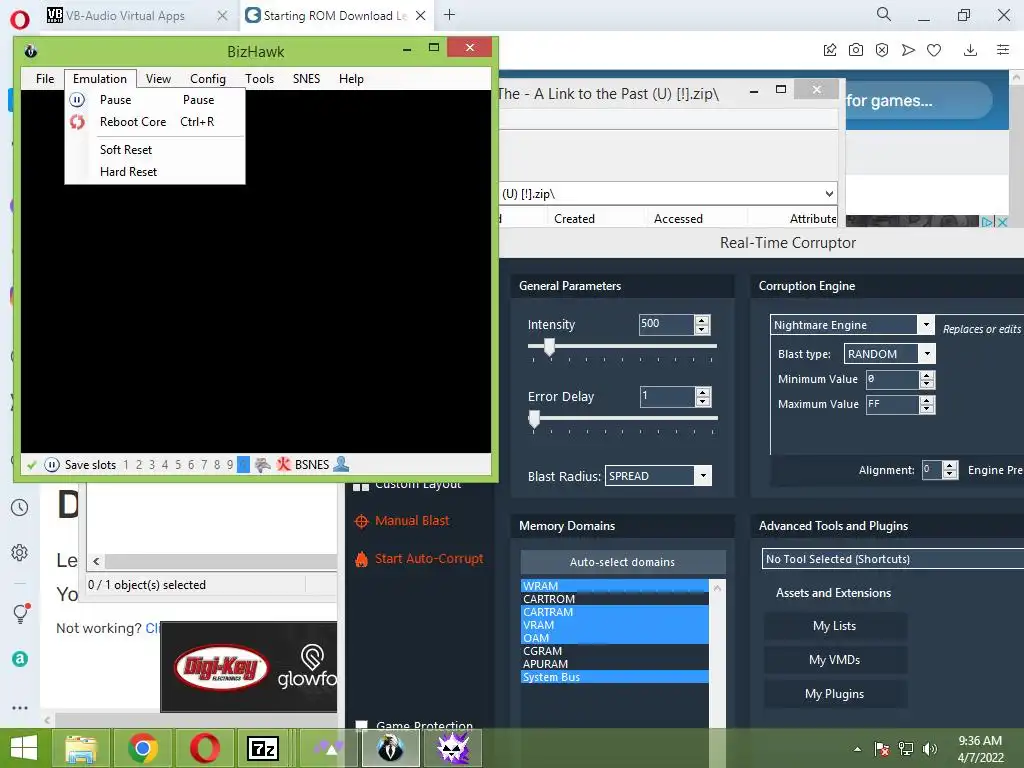The width and height of the screenshot is (1024, 768).
Task: Search tabs with magnifier icon
Action: point(884,14)
